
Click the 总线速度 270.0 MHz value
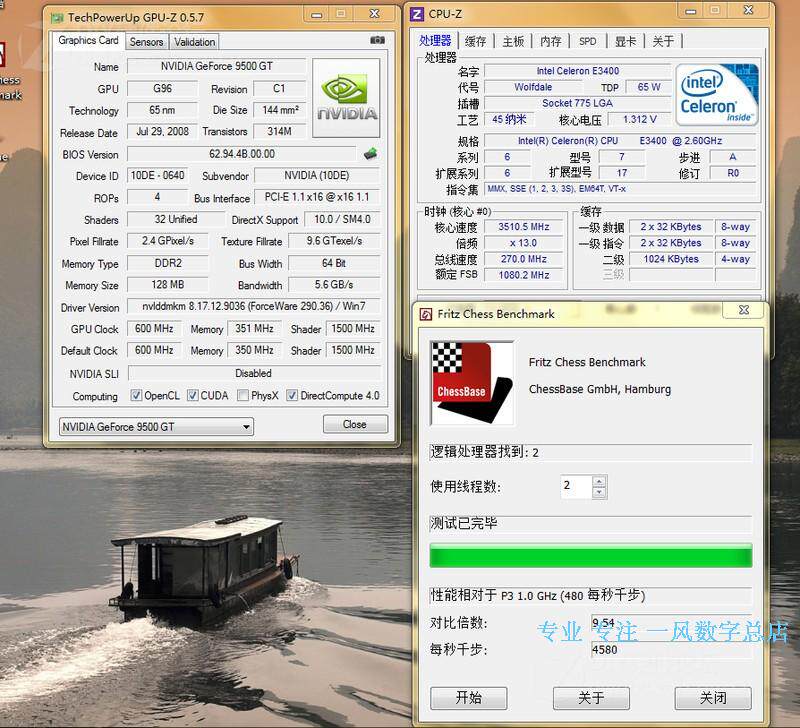[x=523, y=259]
